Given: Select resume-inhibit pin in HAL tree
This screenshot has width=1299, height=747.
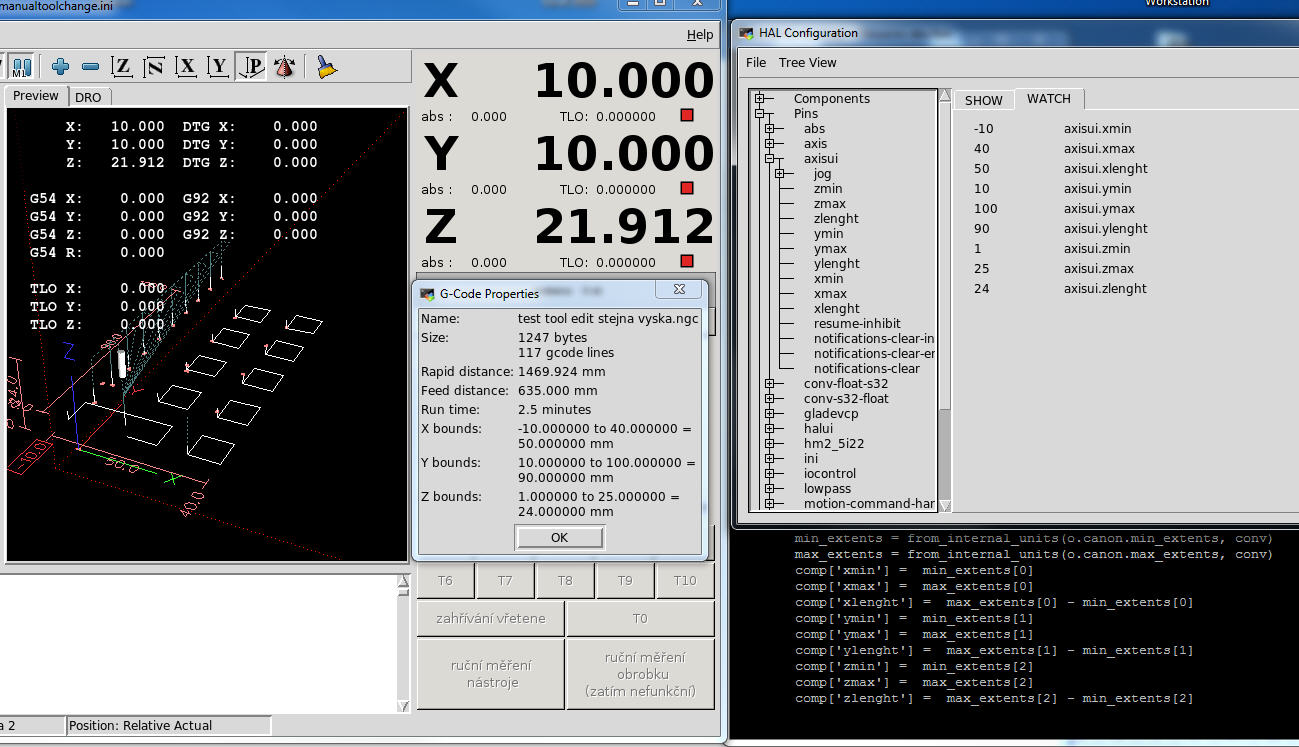Looking at the screenshot, I should pyautogui.click(x=857, y=324).
